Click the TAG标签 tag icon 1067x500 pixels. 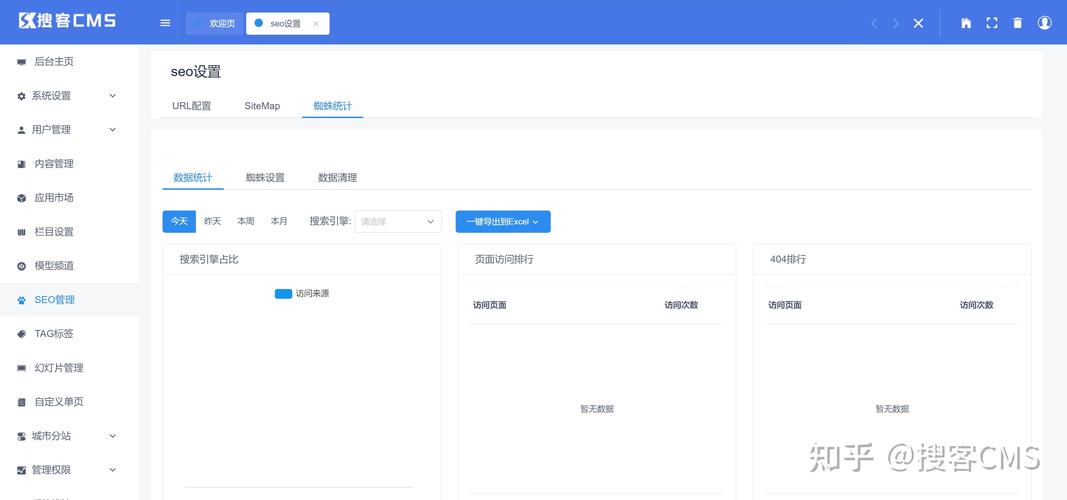point(21,334)
